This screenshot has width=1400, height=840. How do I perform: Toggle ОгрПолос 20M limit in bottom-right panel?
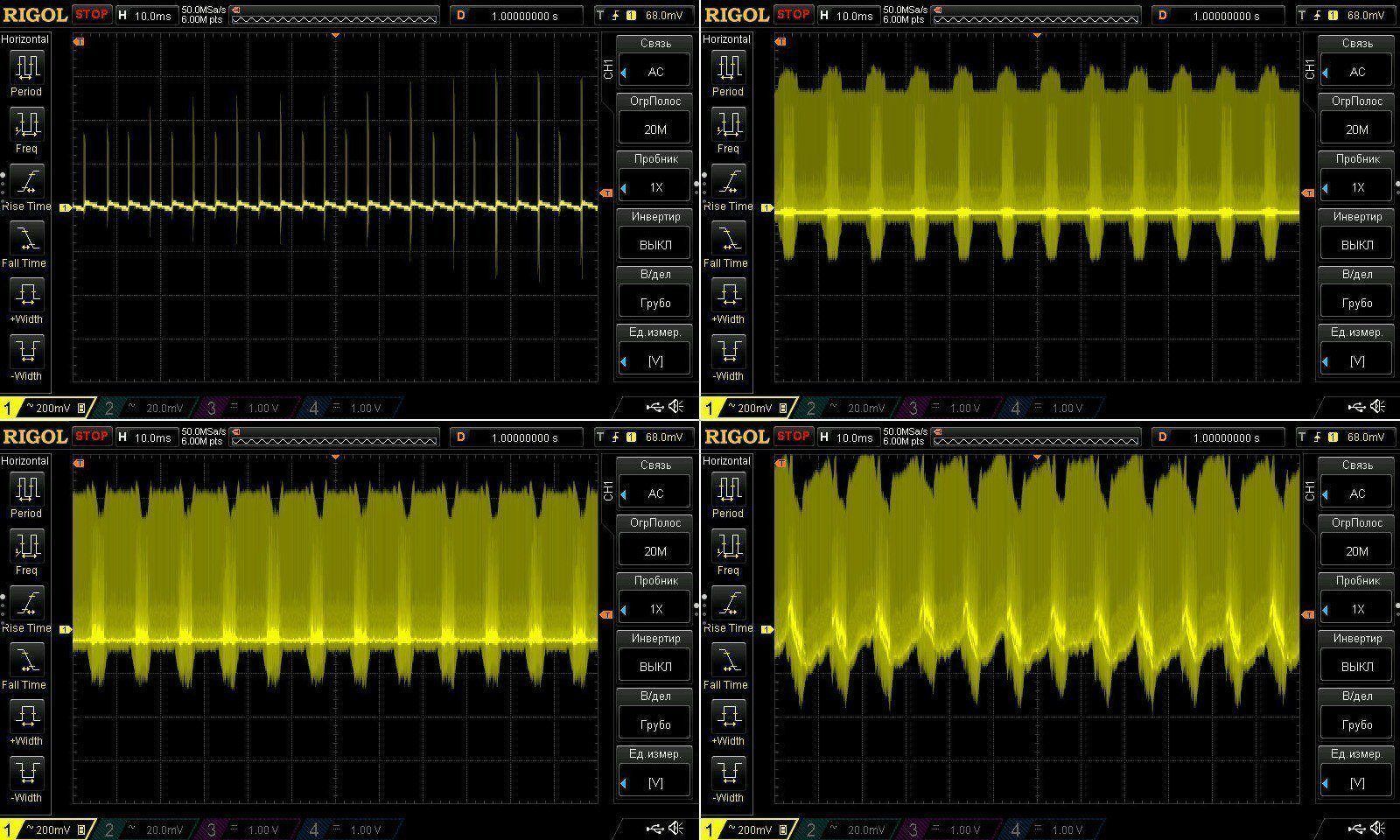click(x=1356, y=551)
